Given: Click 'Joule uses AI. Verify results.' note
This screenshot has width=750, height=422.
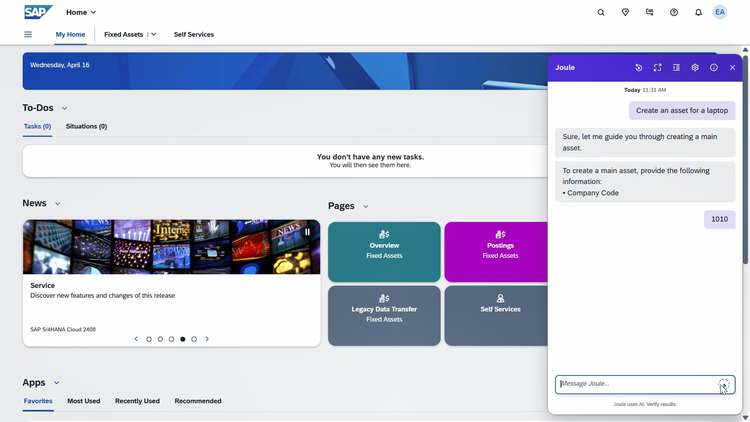Looking at the screenshot, I should click(x=645, y=404).
